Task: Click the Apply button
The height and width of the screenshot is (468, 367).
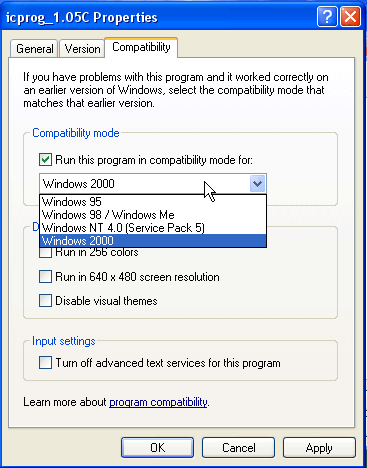Action: pos(319,448)
